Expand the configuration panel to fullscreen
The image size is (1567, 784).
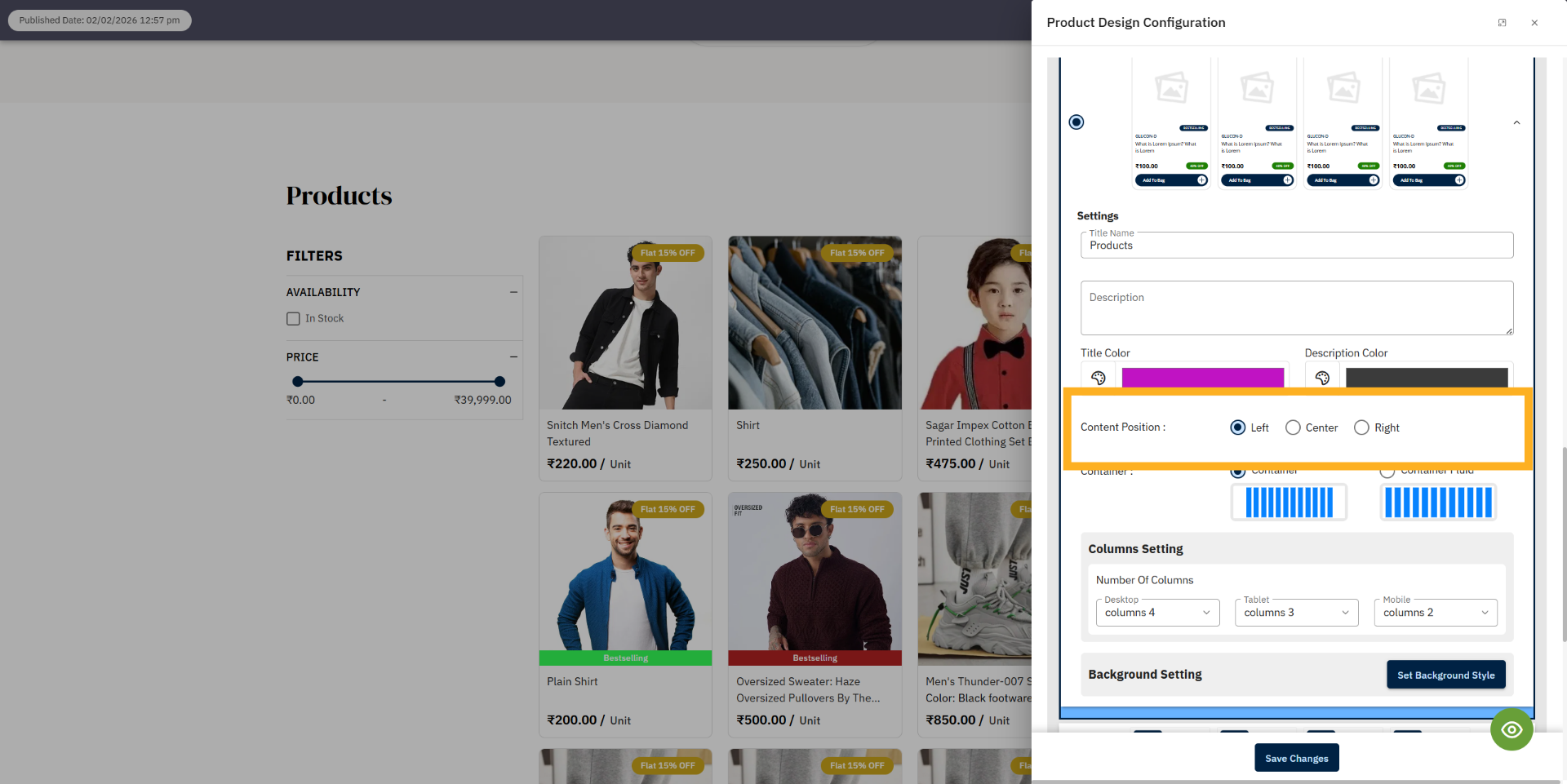point(1502,23)
